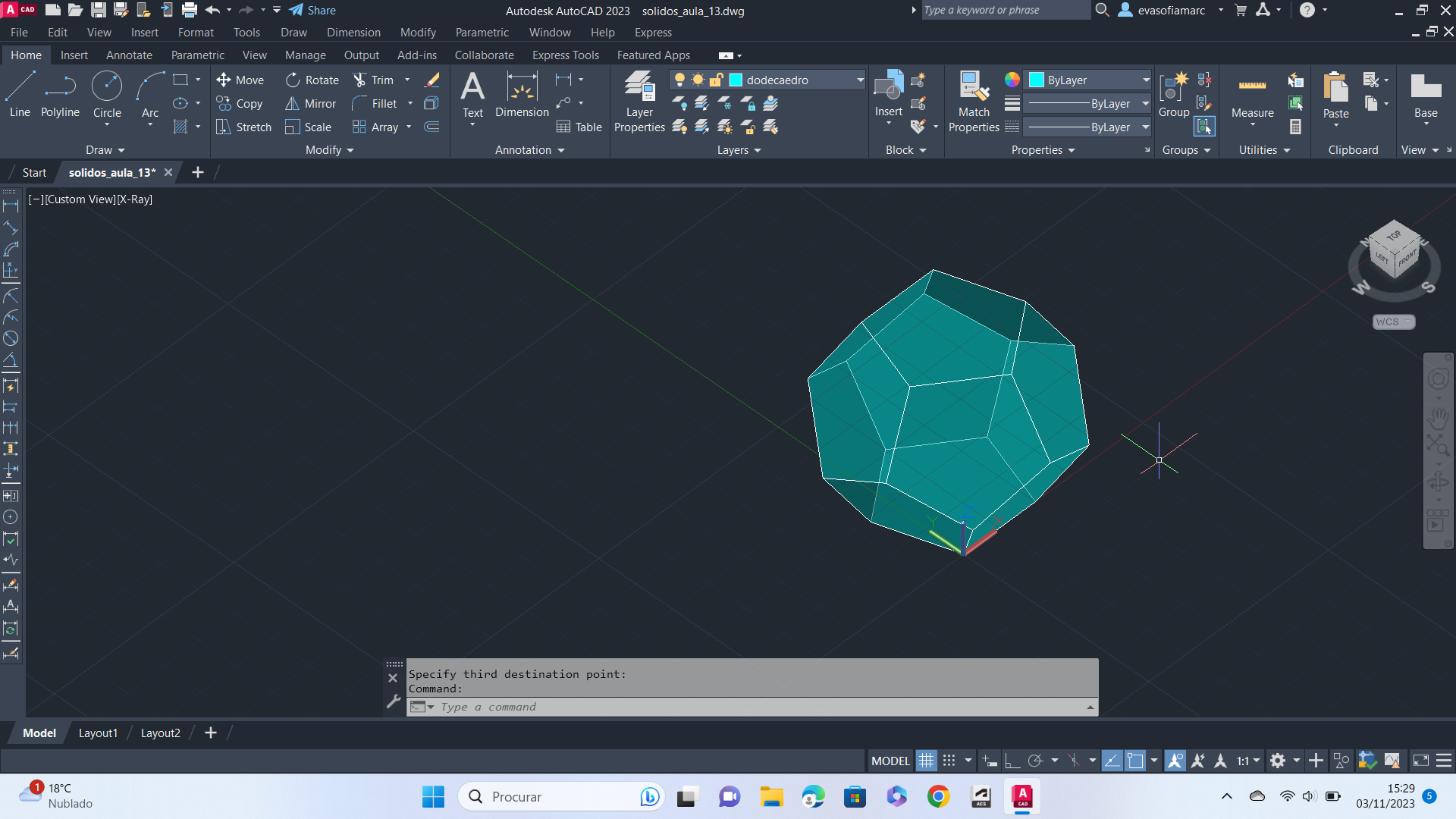Activate the Fillet command

375,103
